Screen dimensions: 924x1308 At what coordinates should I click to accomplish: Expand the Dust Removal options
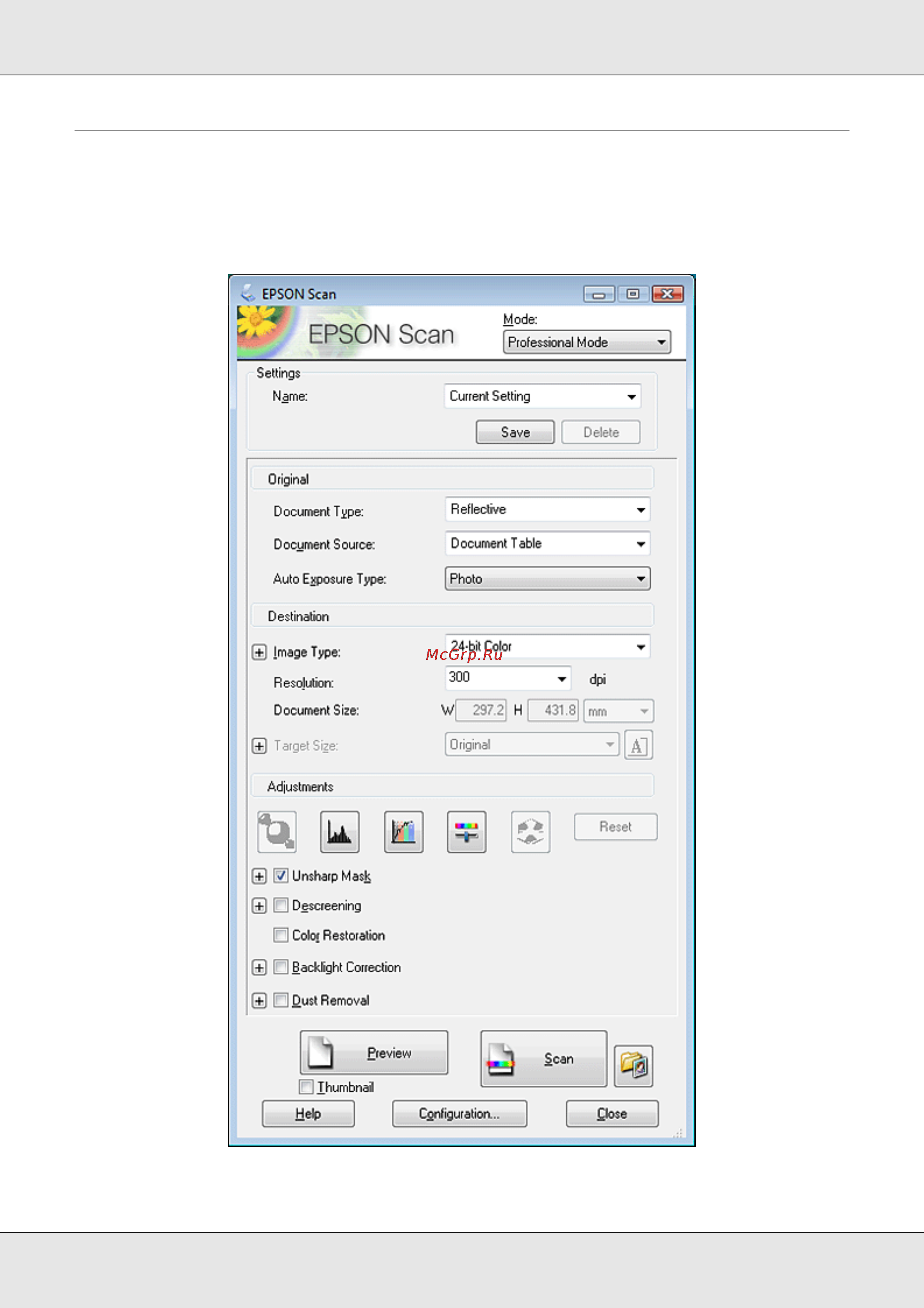(259, 1000)
